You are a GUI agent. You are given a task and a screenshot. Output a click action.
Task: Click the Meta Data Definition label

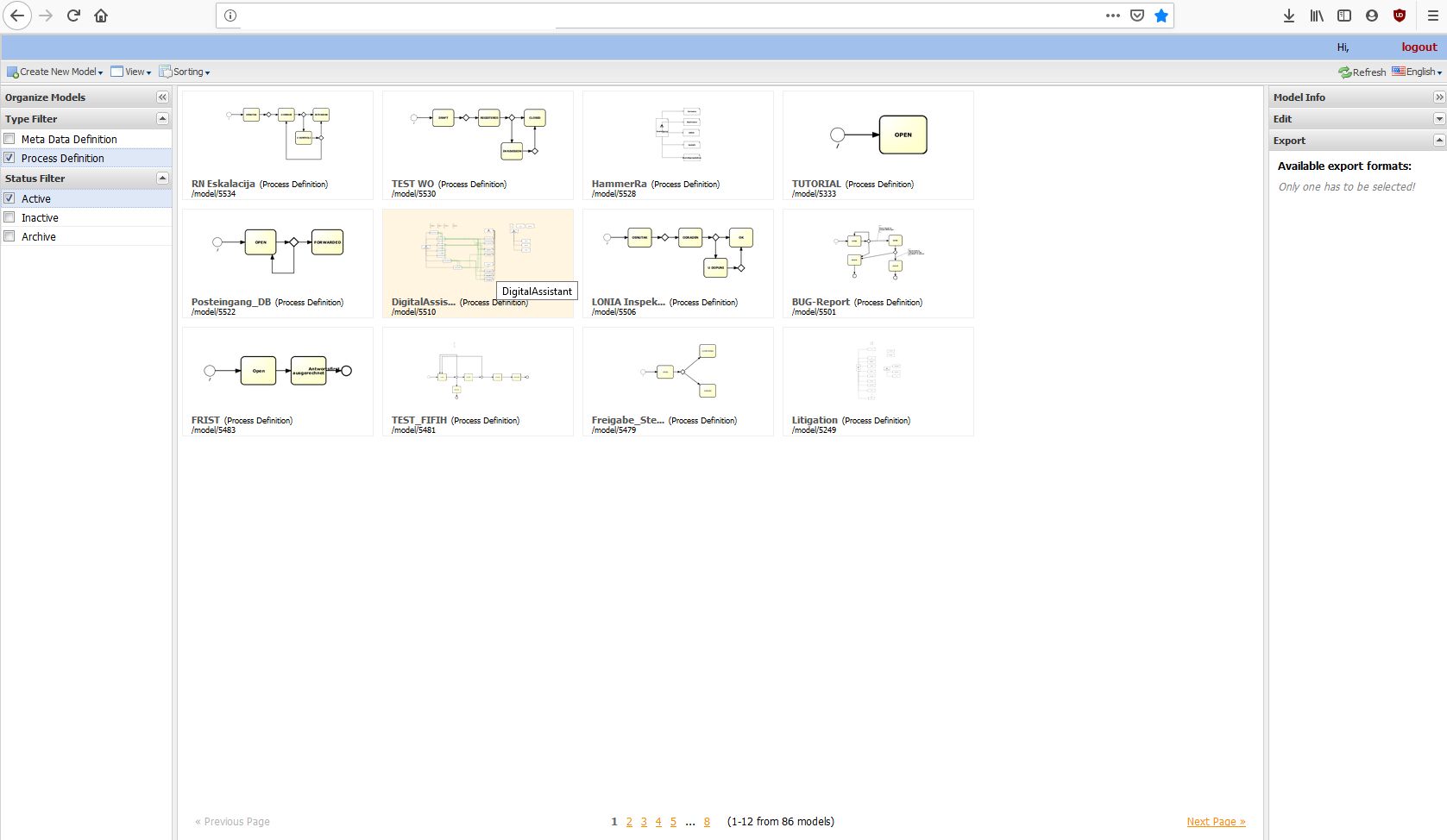pos(69,139)
